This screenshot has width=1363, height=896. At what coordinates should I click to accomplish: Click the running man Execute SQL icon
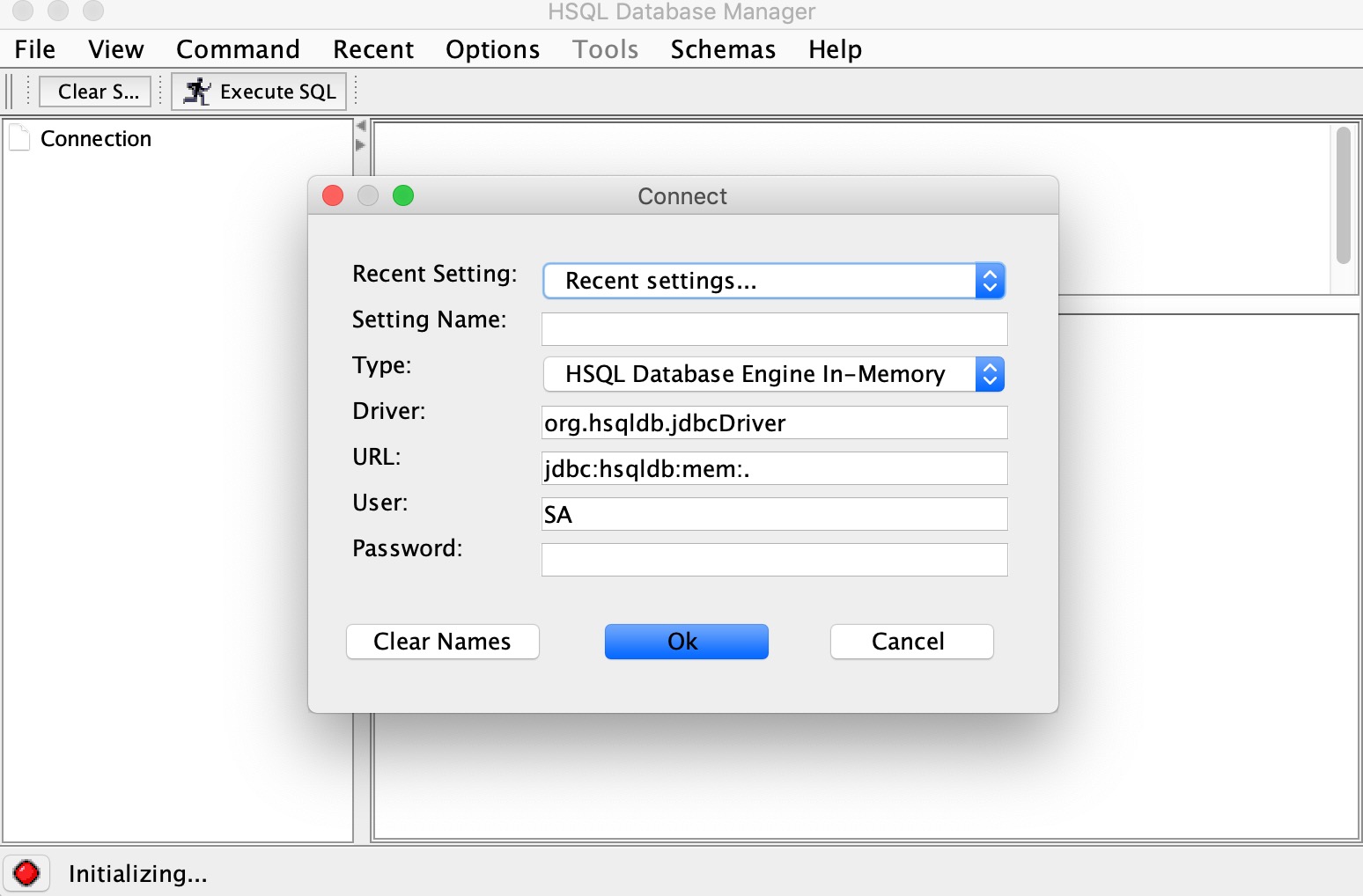[x=197, y=92]
